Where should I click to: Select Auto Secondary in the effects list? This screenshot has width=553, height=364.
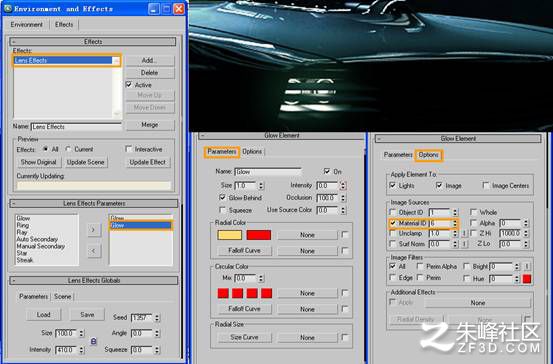pyautogui.click(x=37, y=239)
